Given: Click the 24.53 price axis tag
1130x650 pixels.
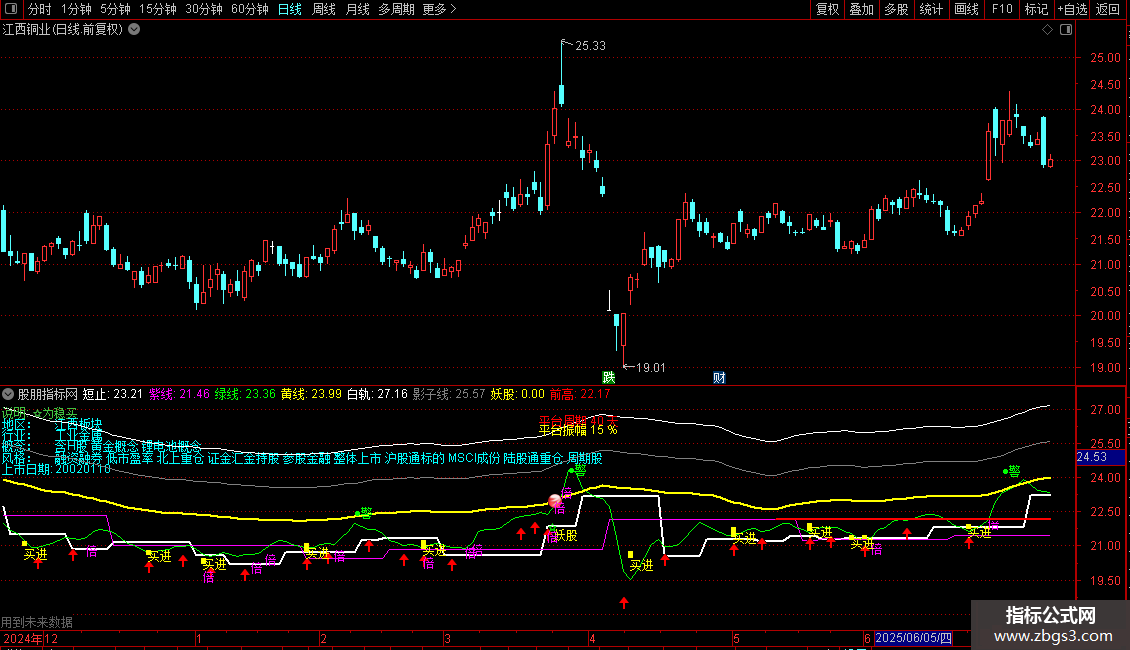Looking at the screenshot, I should pyautogui.click(x=1092, y=457).
